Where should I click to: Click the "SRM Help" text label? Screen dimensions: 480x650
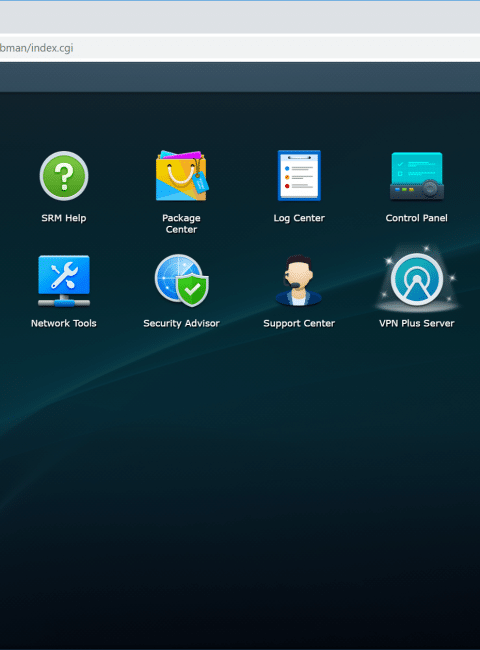[64, 218]
